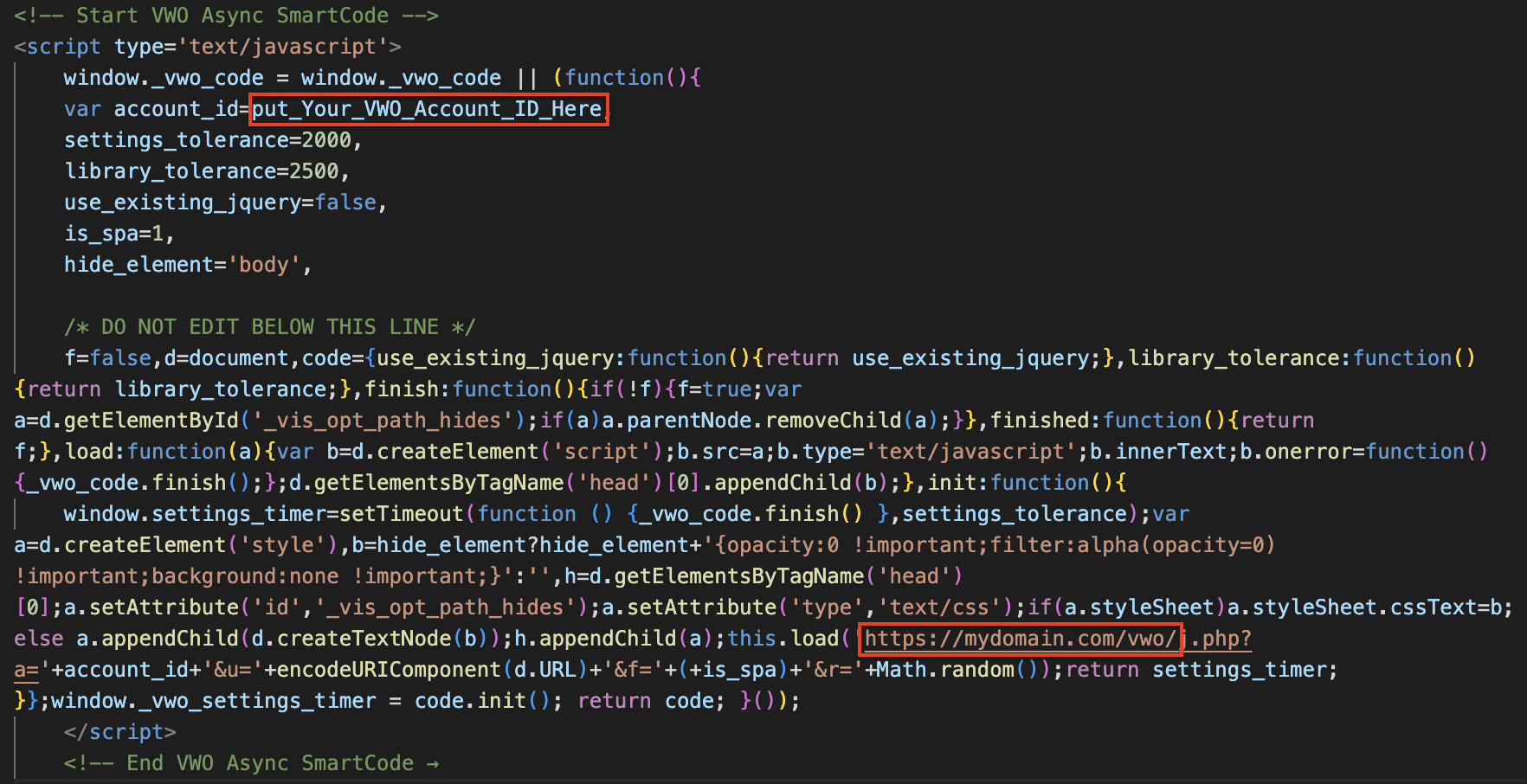Click the hide_element='body' line
Image resolution: width=1527 pixels, height=784 pixels.
click(188, 265)
